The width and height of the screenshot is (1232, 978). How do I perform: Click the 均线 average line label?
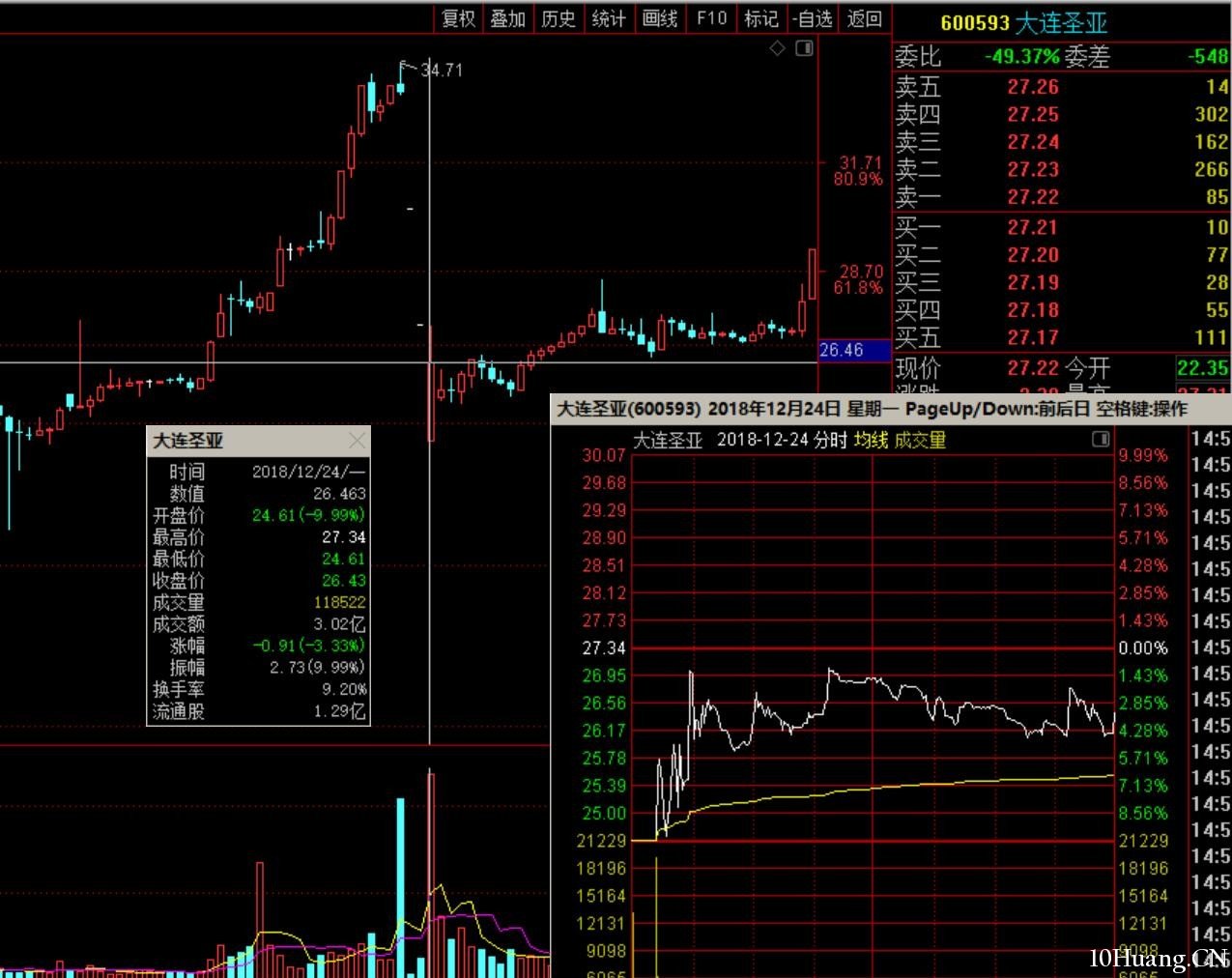(x=871, y=441)
